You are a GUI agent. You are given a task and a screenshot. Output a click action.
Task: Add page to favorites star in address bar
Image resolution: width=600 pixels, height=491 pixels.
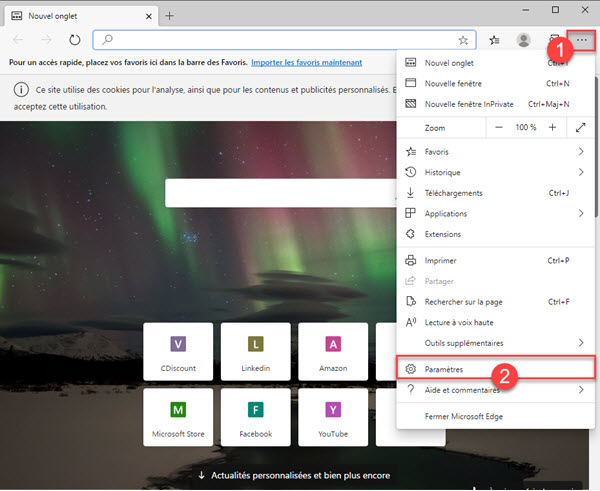463,40
